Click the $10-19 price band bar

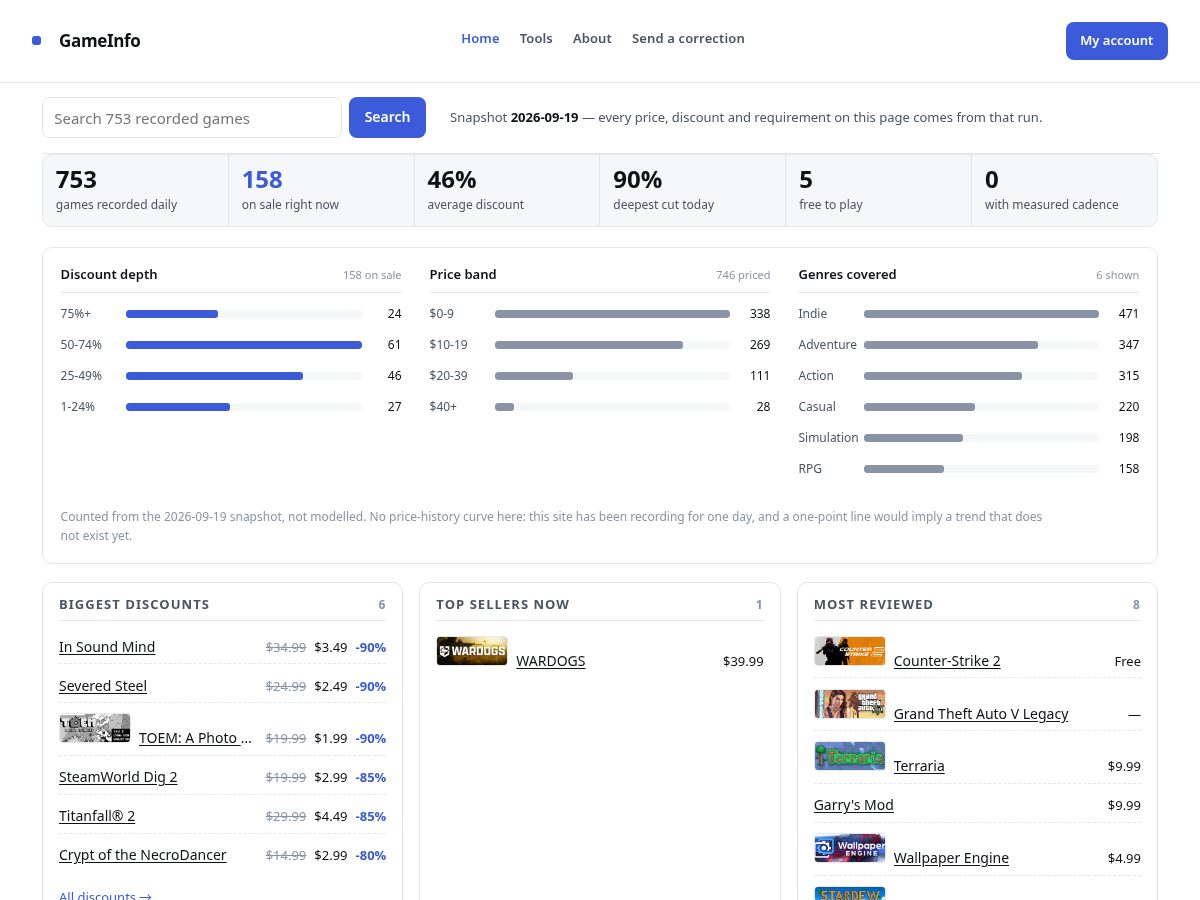tap(612, 345)
